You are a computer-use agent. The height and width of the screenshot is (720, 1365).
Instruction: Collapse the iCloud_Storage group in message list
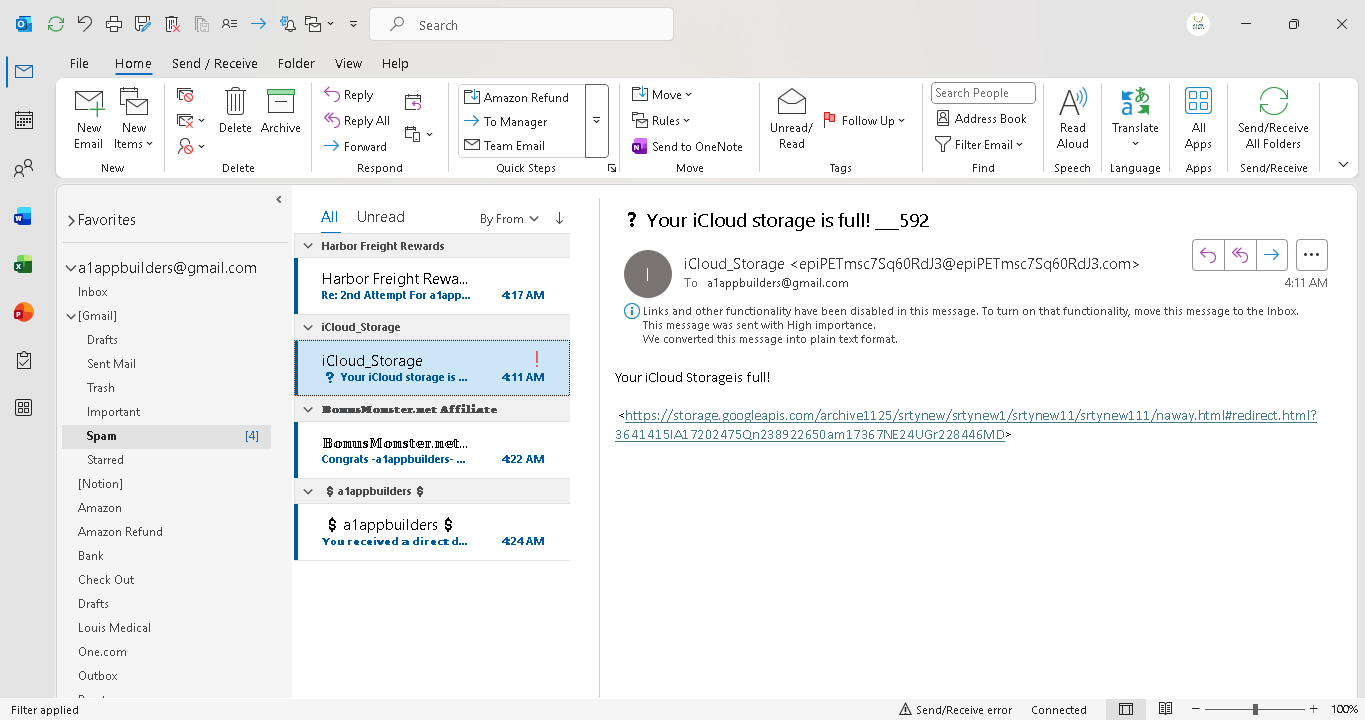[x=308, y=326]
